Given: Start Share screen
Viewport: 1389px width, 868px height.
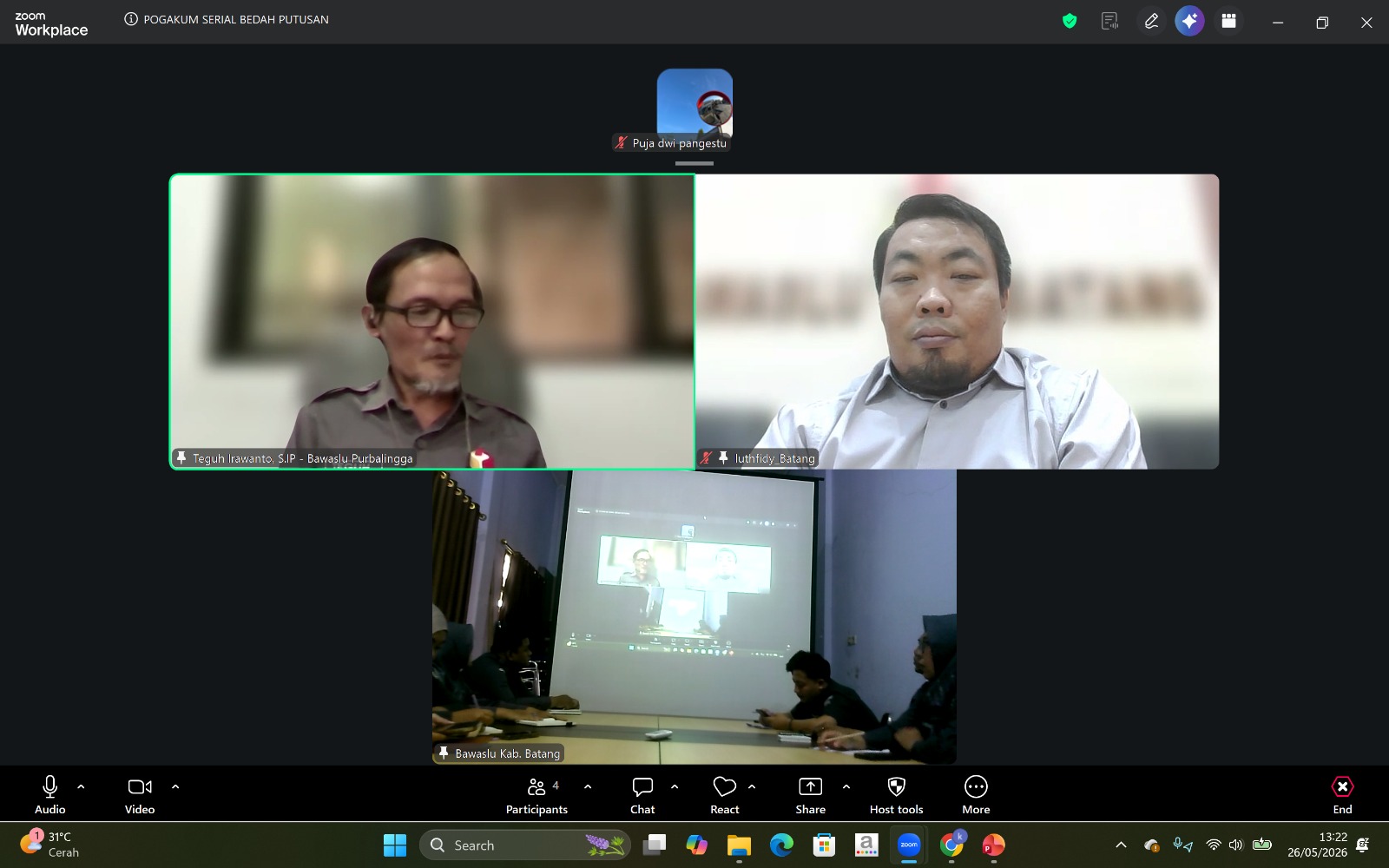Looking at the screenshot, I should (810, 795).
